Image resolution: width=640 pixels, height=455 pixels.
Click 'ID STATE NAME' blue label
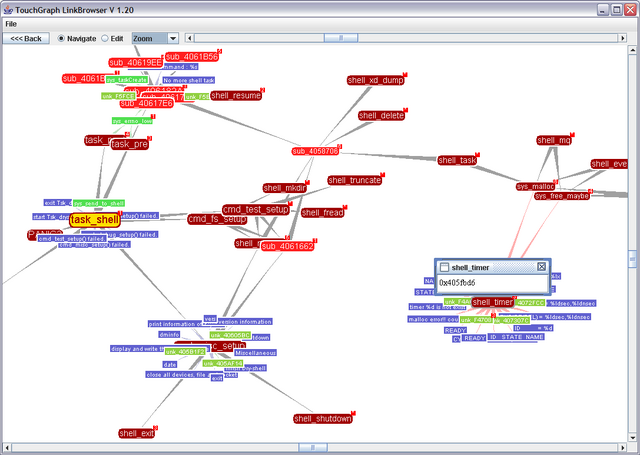click(516, 337)
